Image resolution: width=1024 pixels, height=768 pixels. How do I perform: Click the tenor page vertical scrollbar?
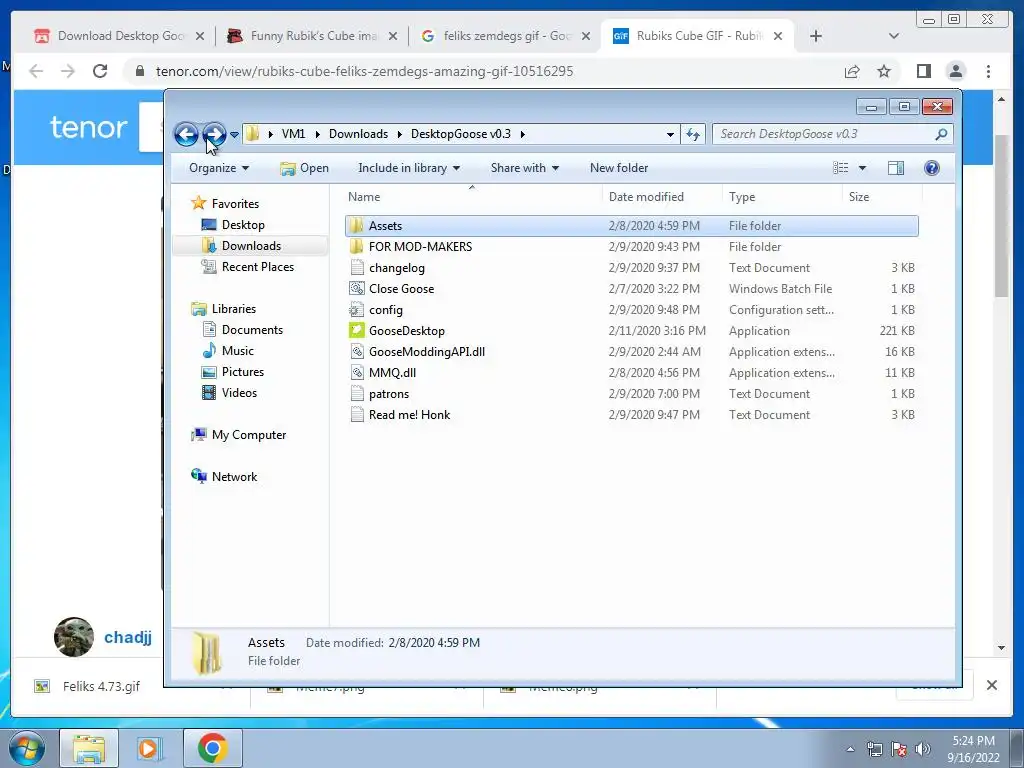point(1001,216)
